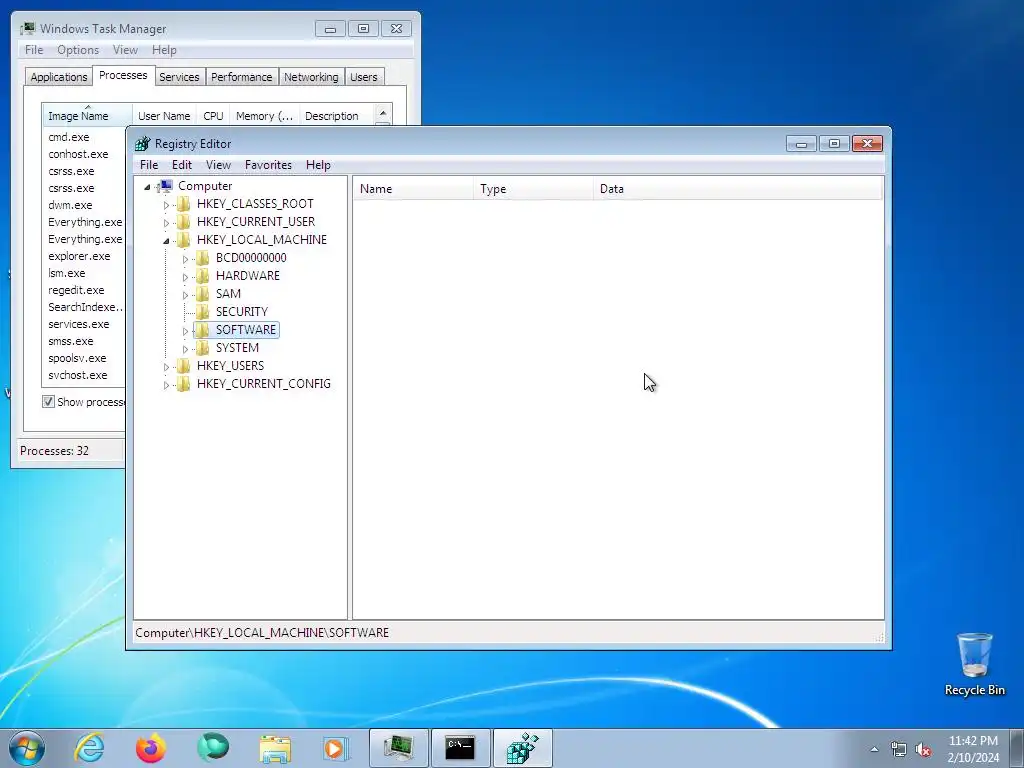Switch to Task Manager Networking tab
This screenshot has width=1024, height=768.
(x=311, y=77)
